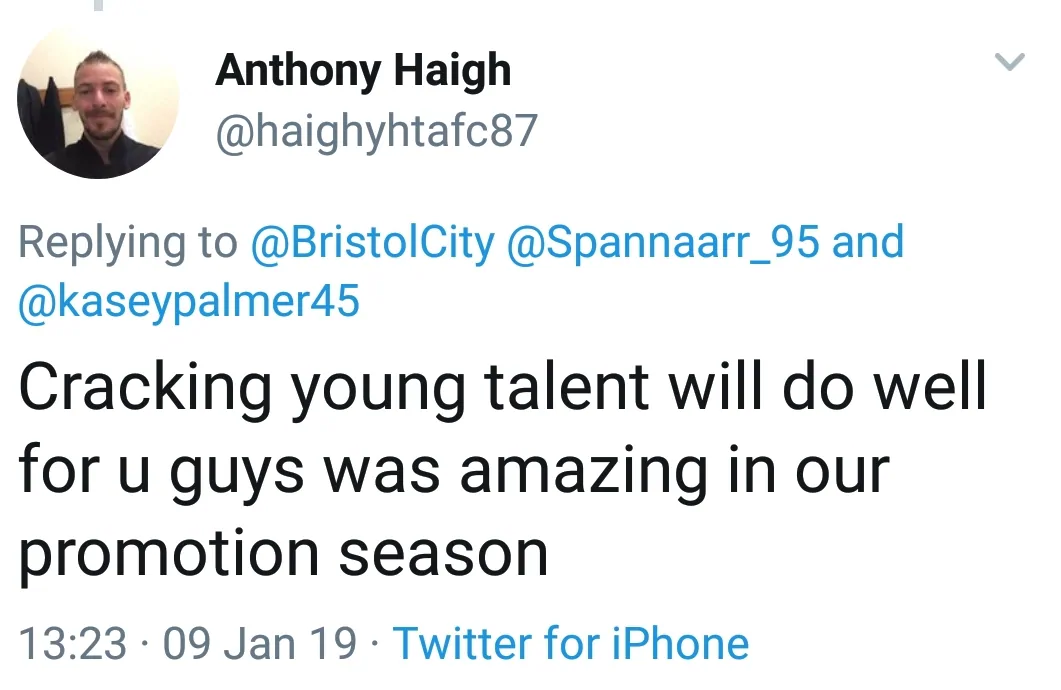Click the 13:23 time stamp

73,643
